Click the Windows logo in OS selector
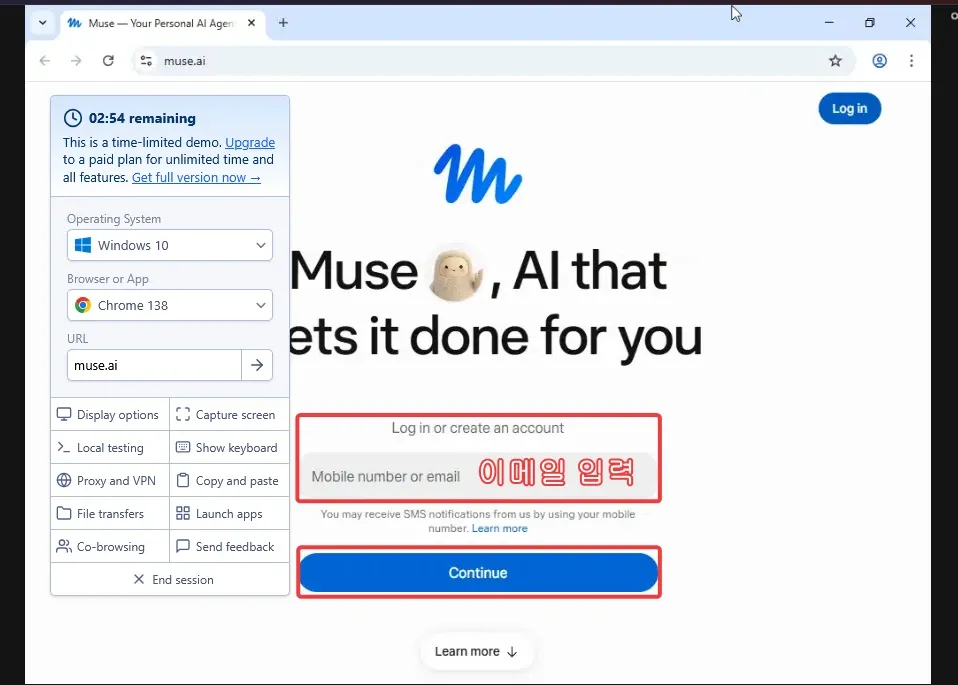 coord(82,245)
